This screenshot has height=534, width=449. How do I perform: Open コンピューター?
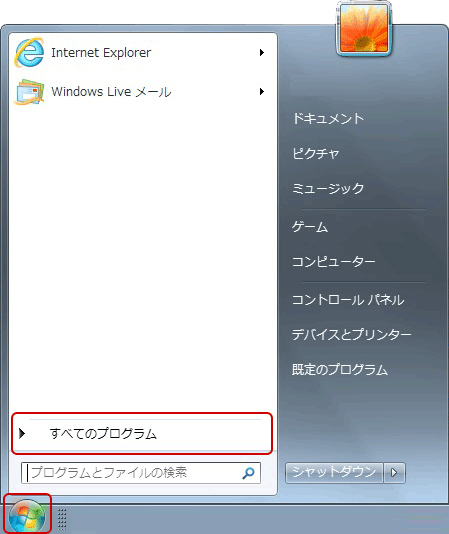point(334,262)
